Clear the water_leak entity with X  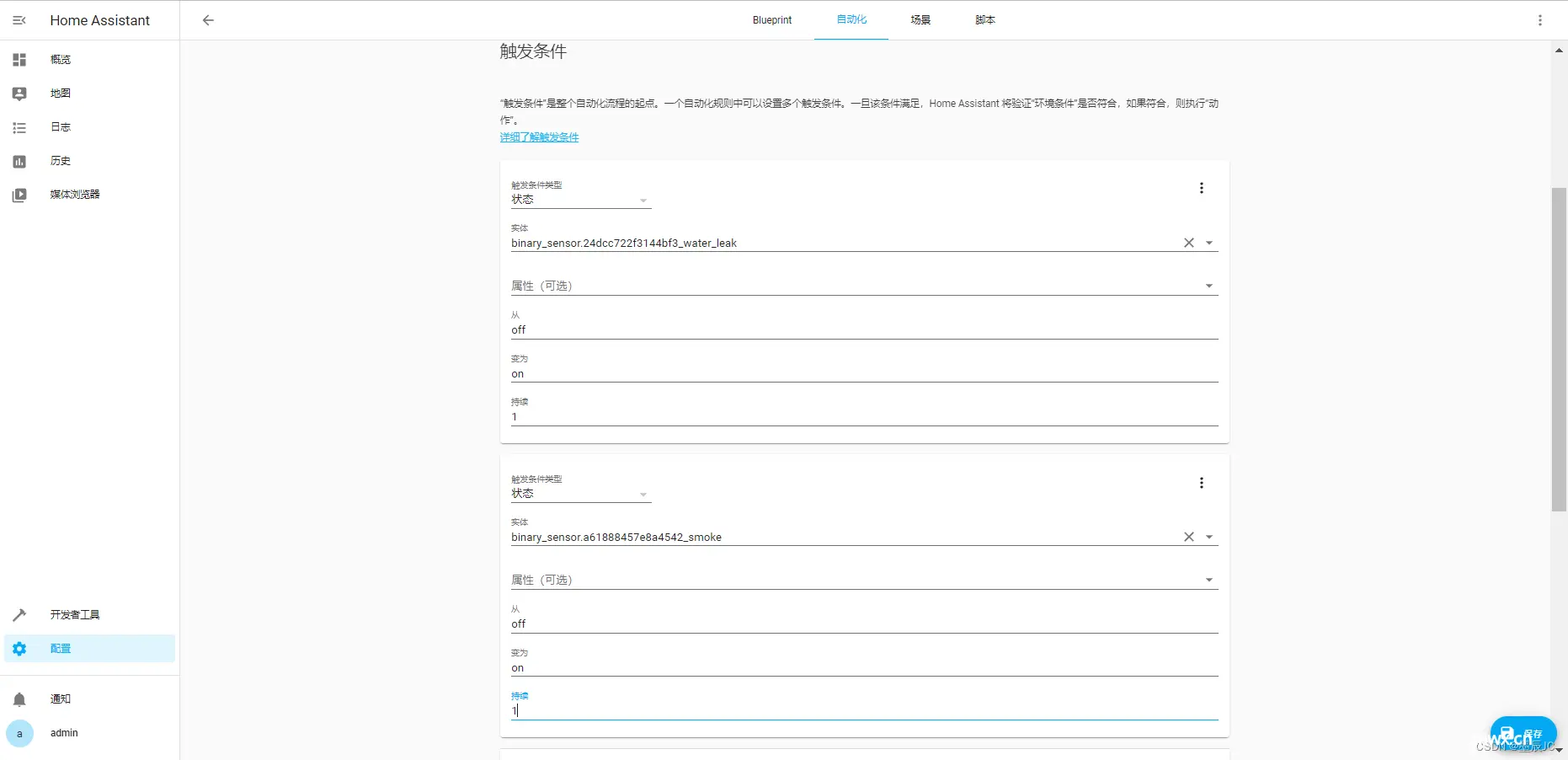[x=1189, y=243]
